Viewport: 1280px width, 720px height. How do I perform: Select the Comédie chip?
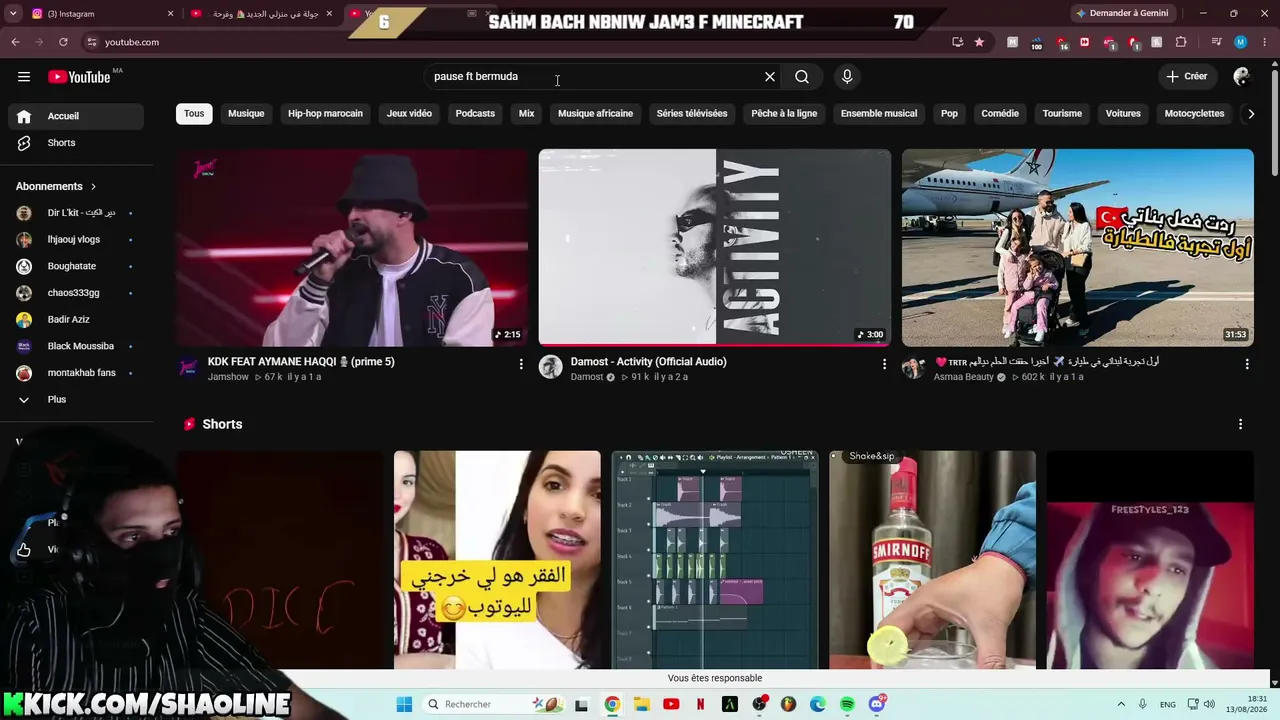1000,113
